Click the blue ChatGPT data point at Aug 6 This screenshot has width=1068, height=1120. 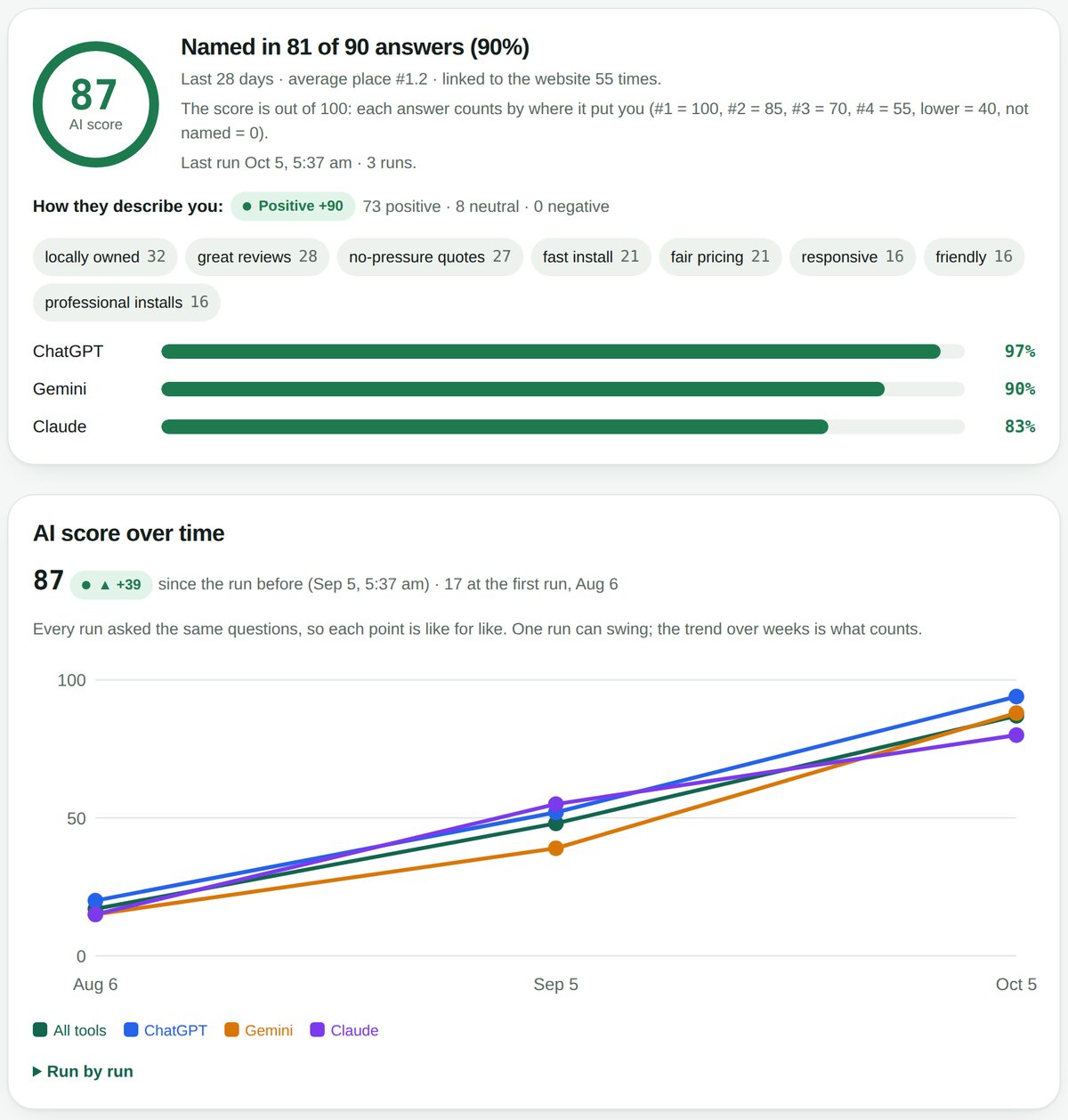point(96,900)
